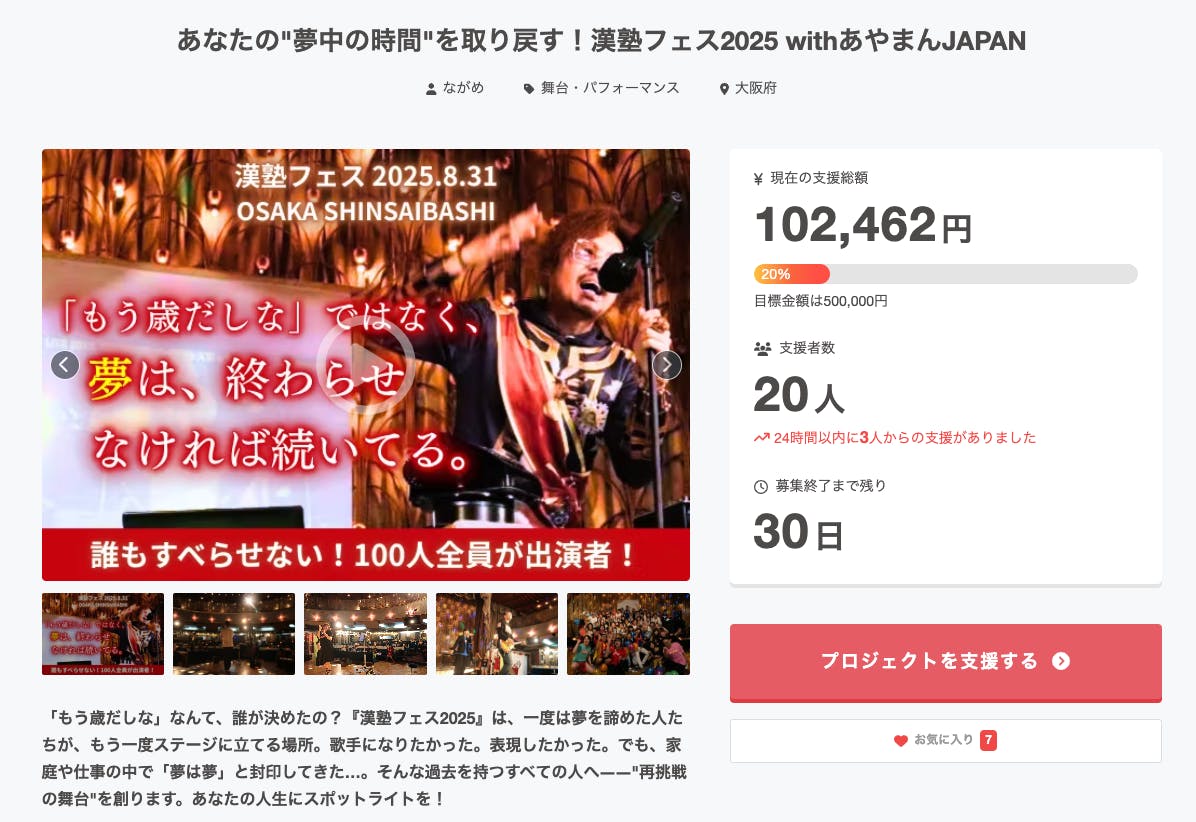This screenshot has height=822, width=1196.
Task: Open the ながめ owner profile link
Action: point(463,88)
